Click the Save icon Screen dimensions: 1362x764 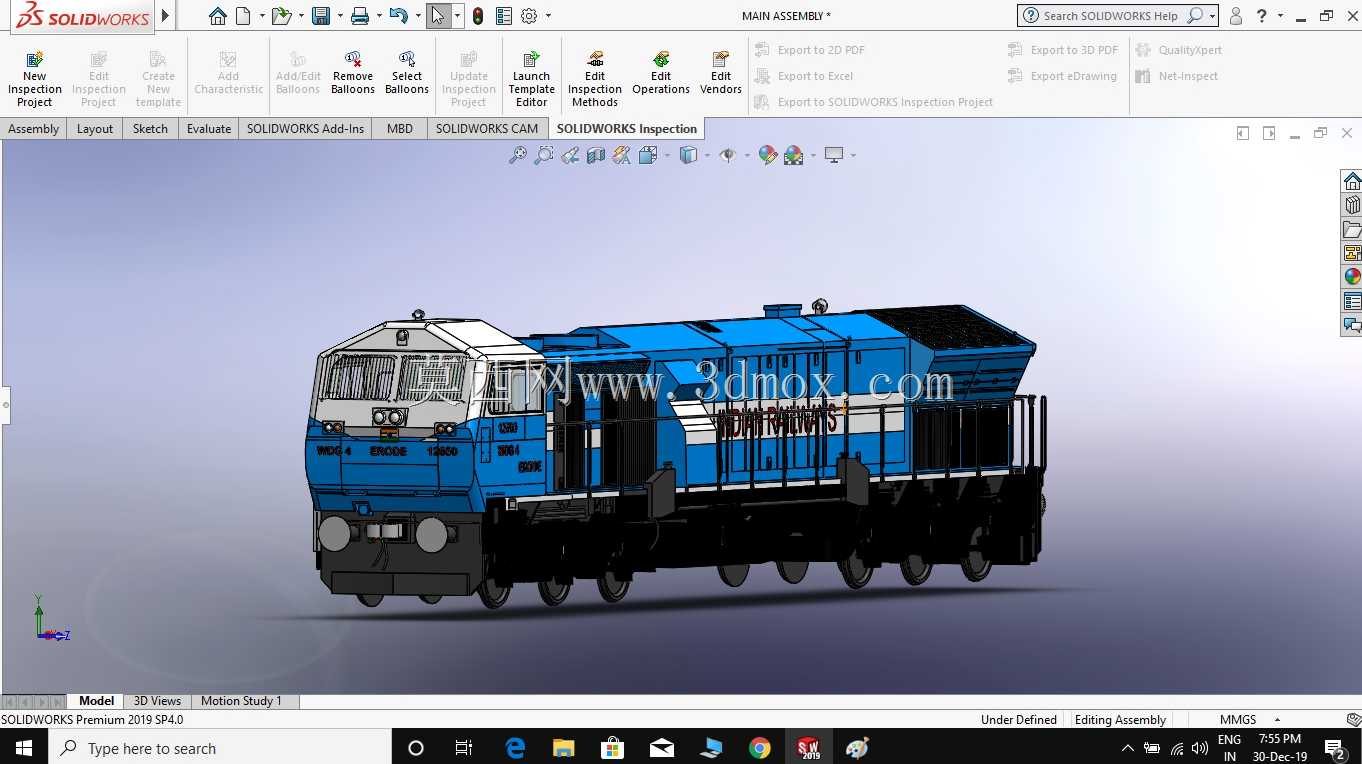[321, 16]
